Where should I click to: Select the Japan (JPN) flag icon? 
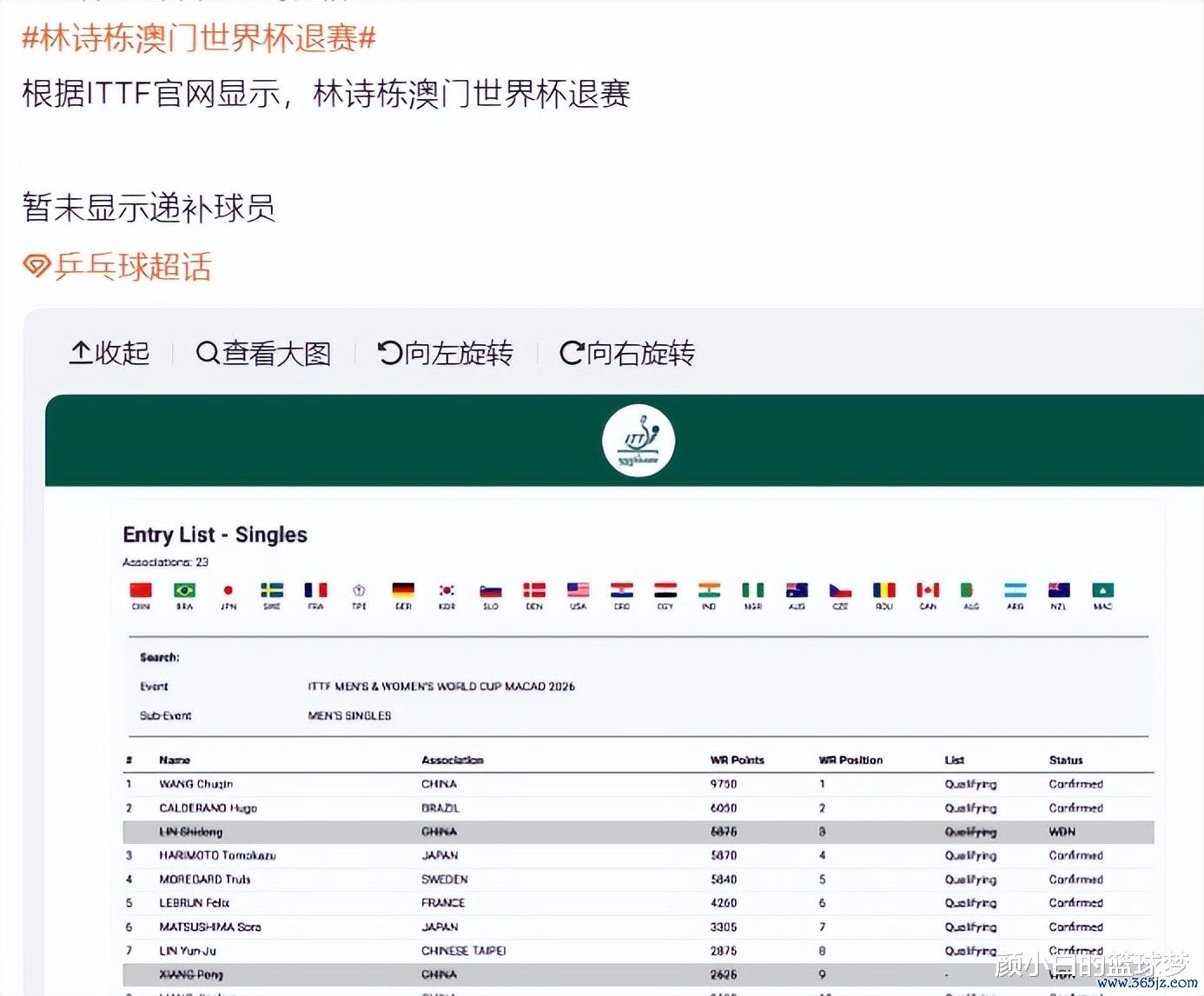[x=228, y=591]
